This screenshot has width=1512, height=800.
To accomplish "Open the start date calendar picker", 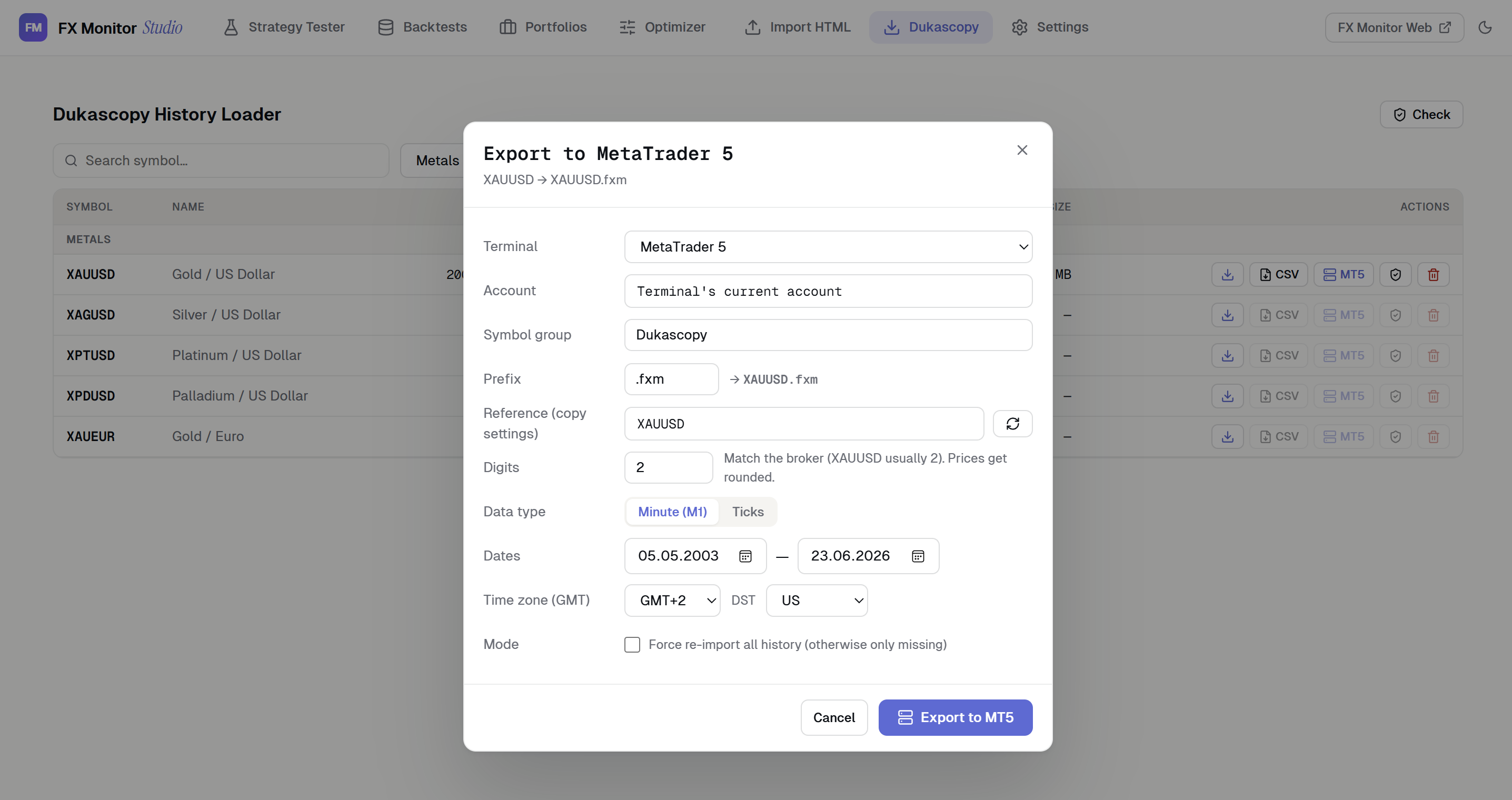I will [x=745, y=556].
